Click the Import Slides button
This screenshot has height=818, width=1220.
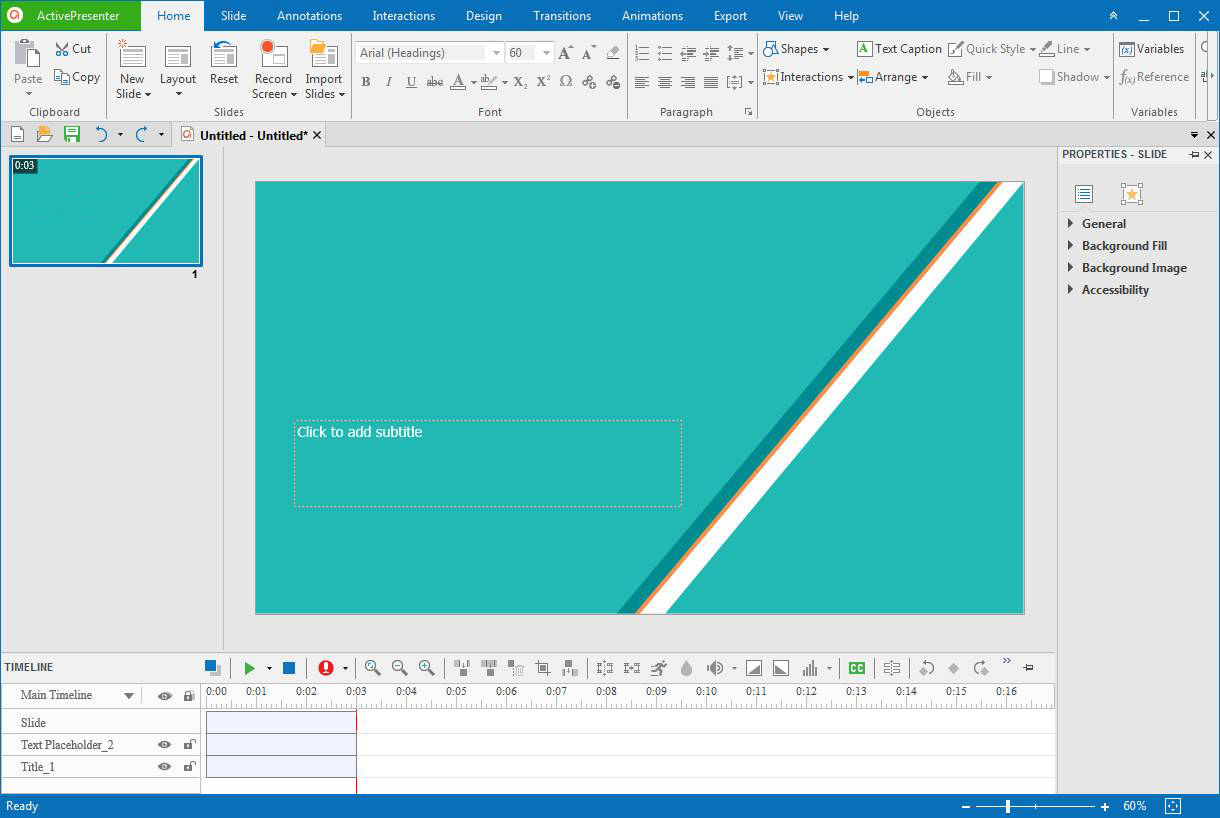coord(324,70)
